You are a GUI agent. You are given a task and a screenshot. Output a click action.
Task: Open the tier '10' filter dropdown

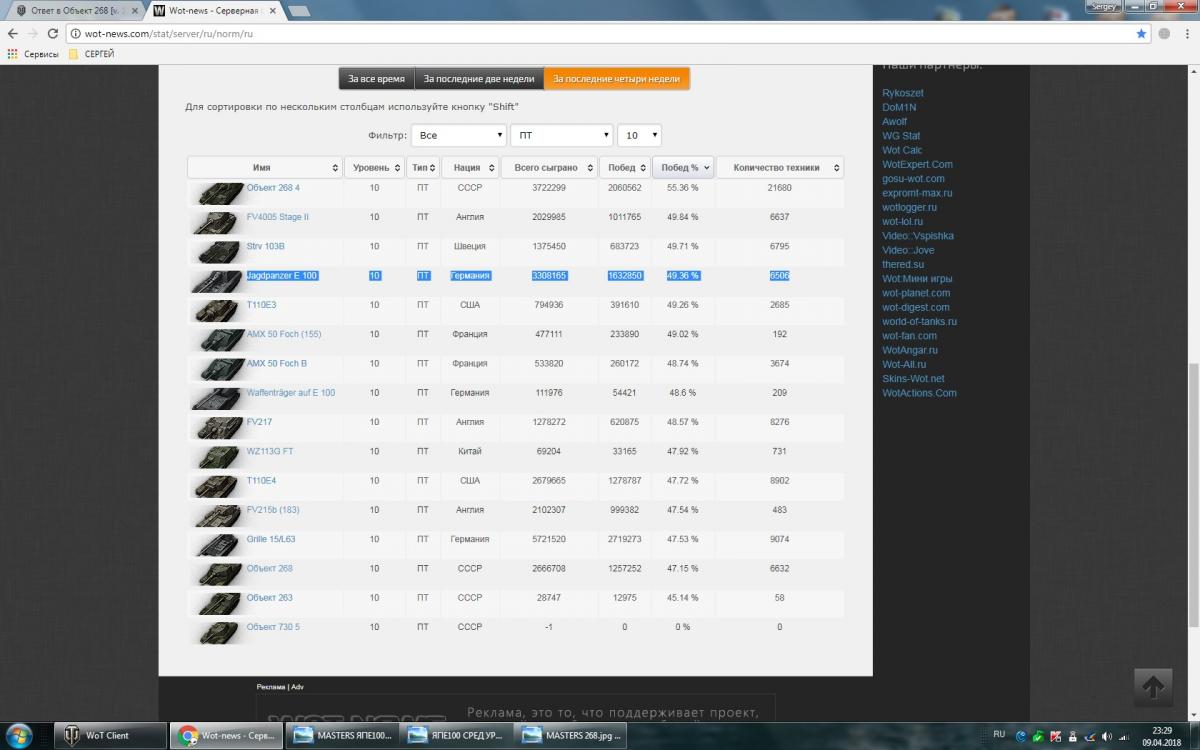(x=639, y=135)
